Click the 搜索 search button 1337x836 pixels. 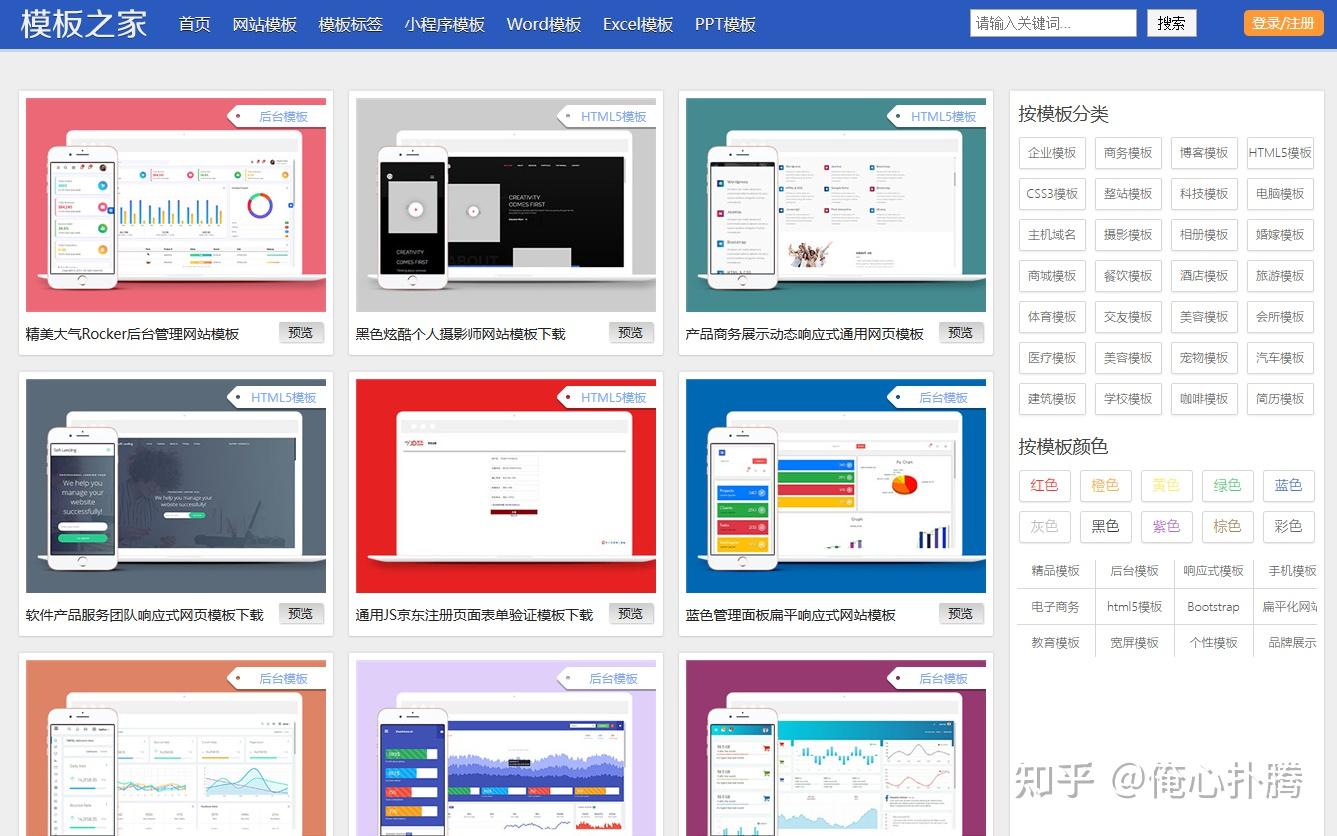1171,23
